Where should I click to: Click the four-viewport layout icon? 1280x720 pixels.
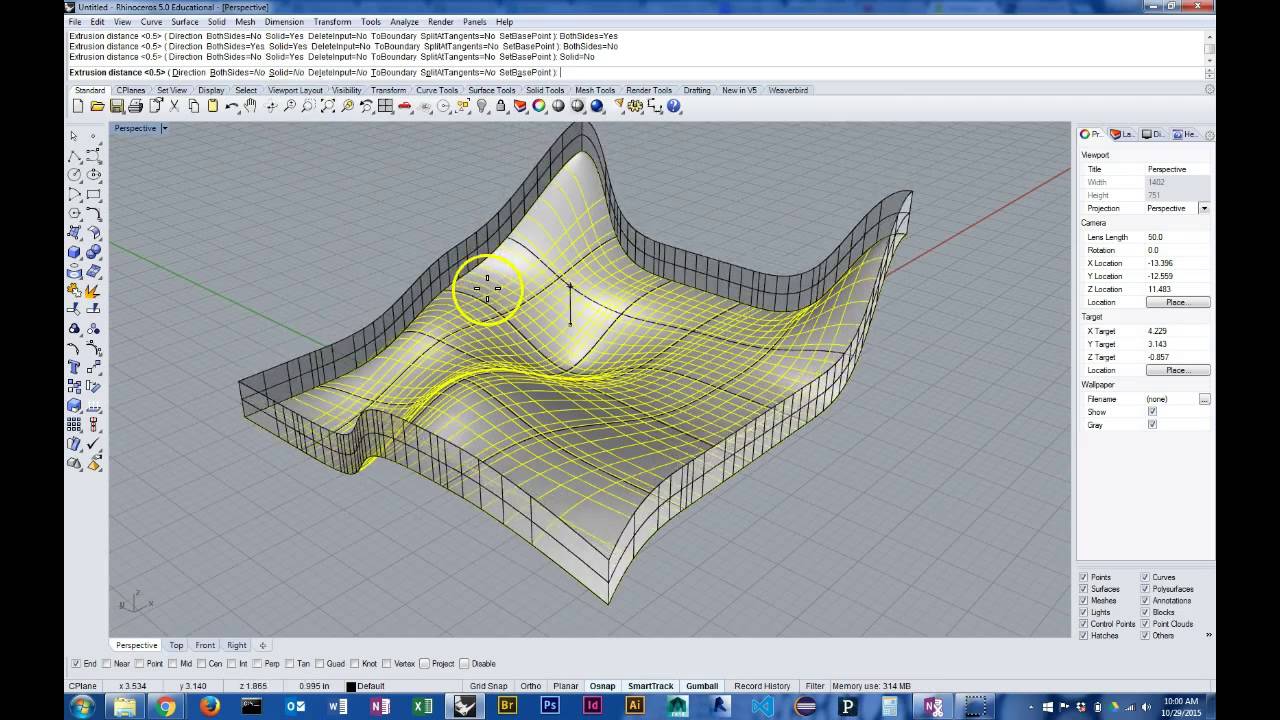click(x=384, y=106)
